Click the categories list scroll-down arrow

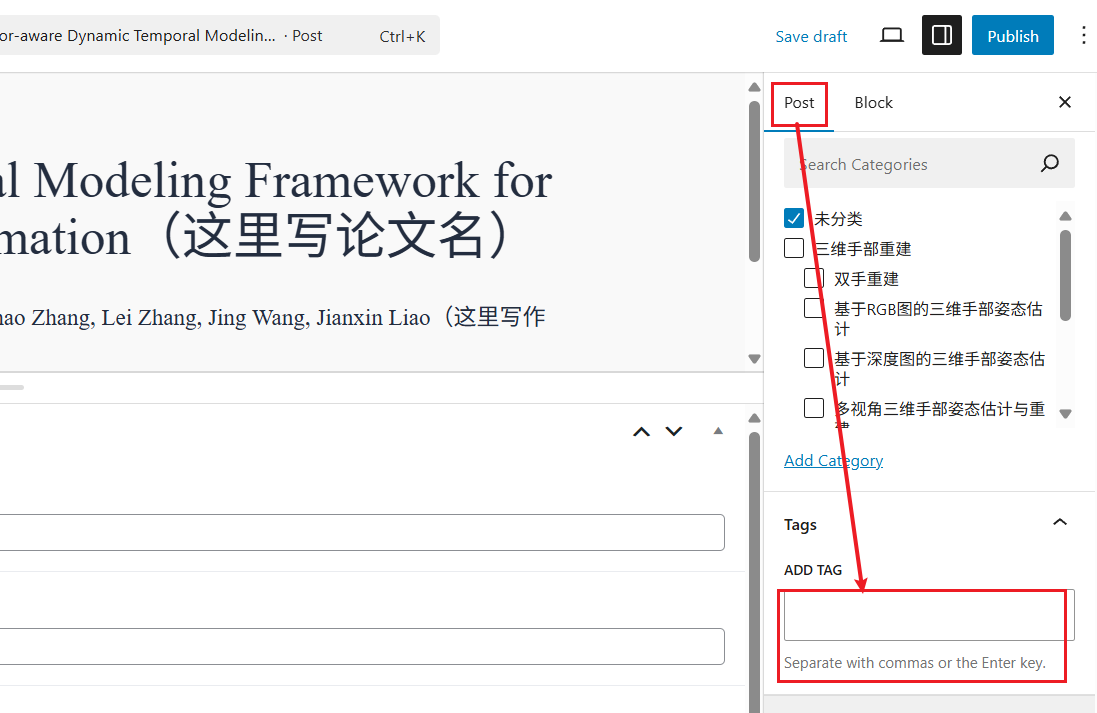[1065, 413]
